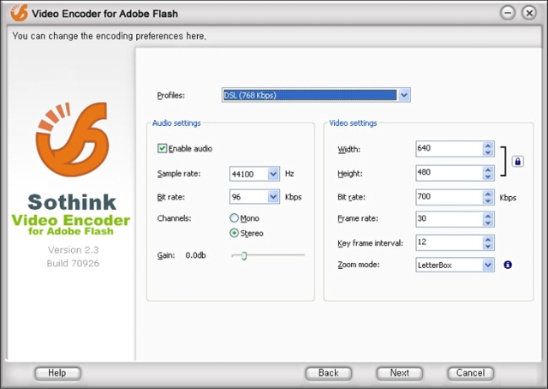The height and width of the screenshot is (389, 548).
Task: Open the audio Bit rate dropdown
Action: [273, 197]
